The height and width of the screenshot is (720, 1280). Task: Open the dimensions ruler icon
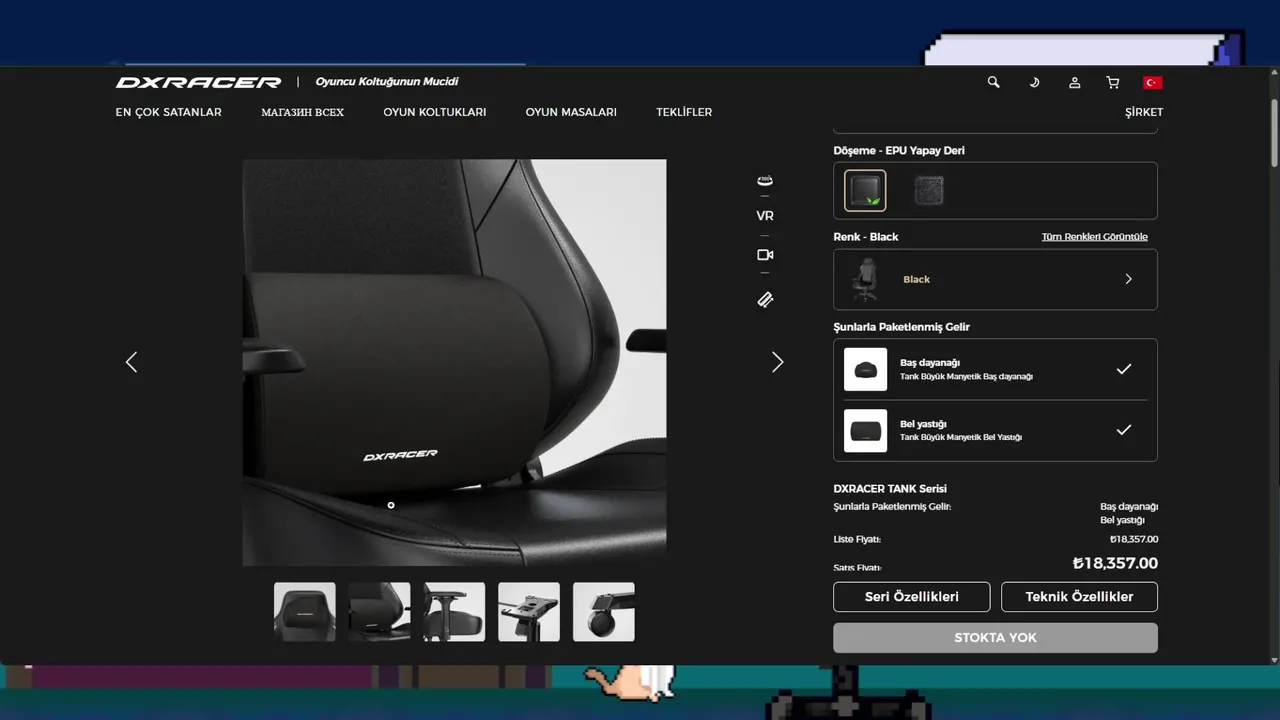[765, 299]
